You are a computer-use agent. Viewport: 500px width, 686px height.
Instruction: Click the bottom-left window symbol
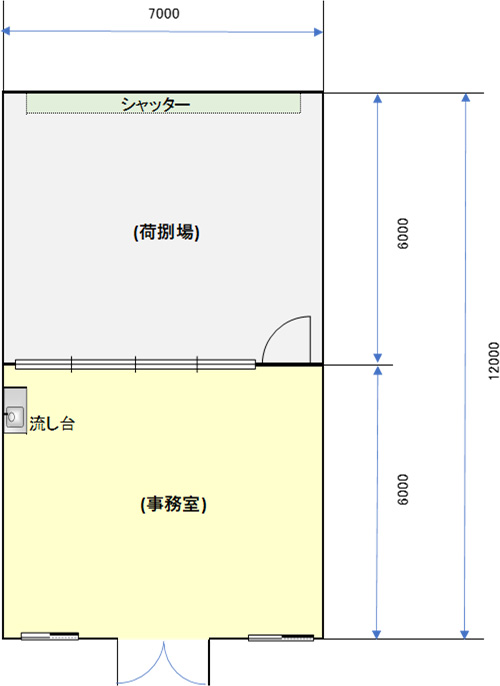click(x=50, y=636)
